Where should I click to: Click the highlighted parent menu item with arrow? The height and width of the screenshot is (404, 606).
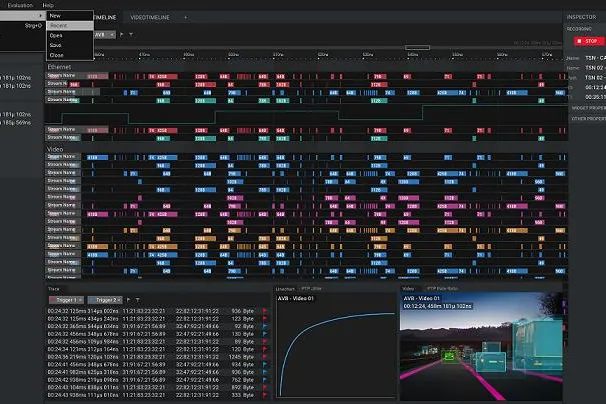click(x=22, y=16)
